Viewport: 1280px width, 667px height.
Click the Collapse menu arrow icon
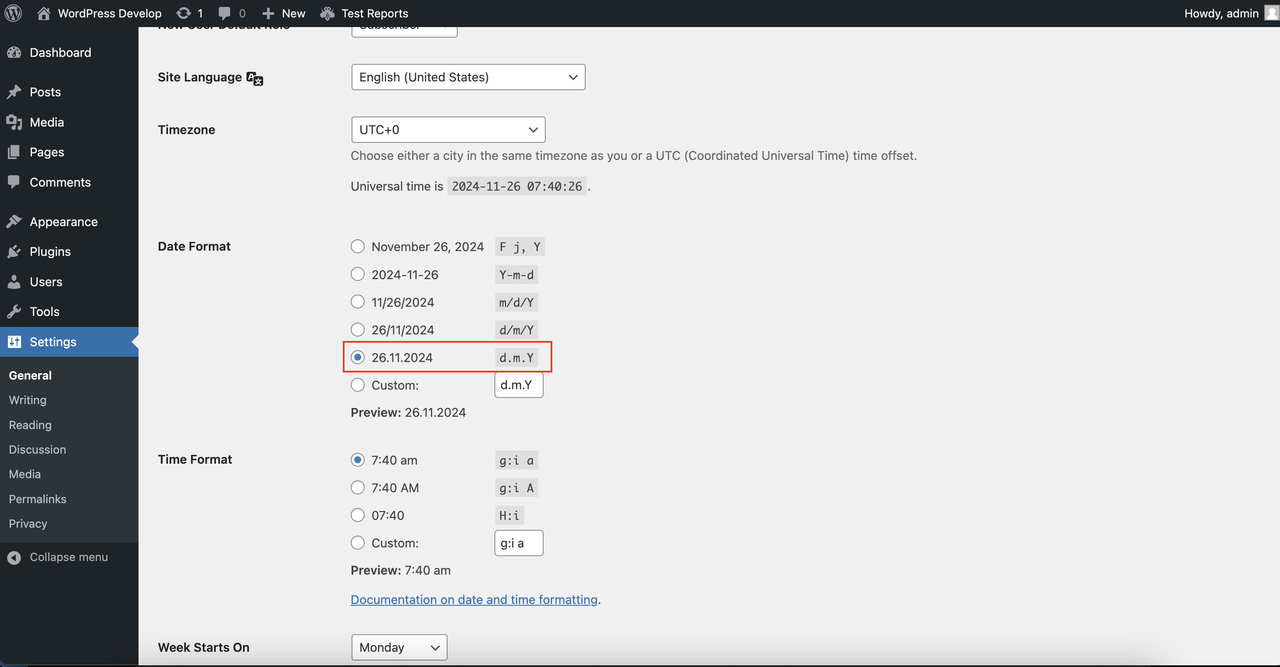click(14, 558)
